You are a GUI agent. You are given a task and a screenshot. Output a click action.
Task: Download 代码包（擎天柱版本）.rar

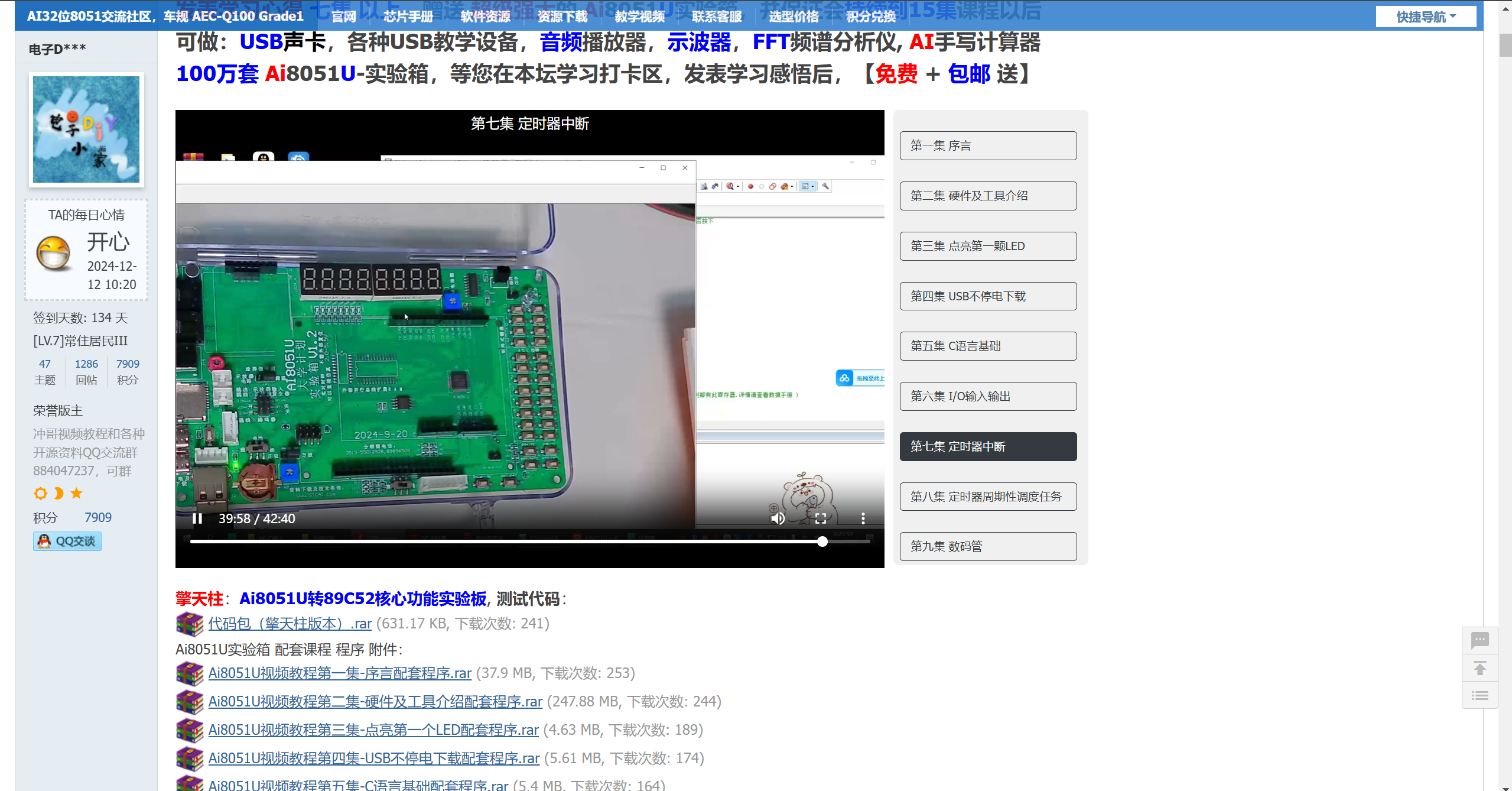coord(290,624)
